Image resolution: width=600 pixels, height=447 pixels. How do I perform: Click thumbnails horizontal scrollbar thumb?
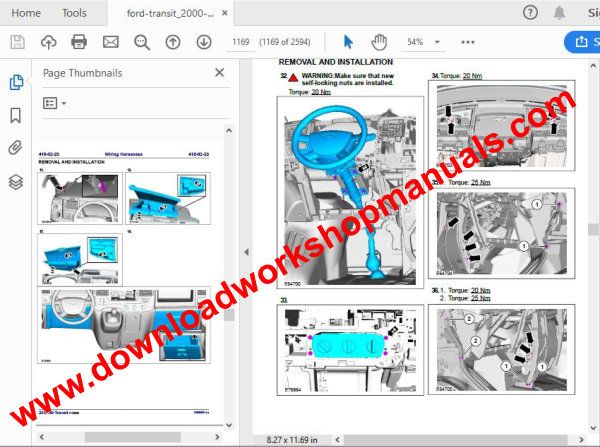click(132, 437)
